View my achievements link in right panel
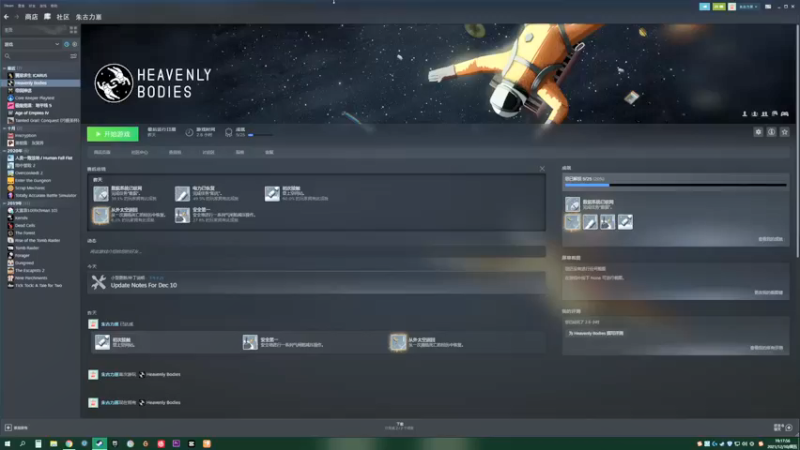This screenshot has width=800, height=450. pyautogui.click(x=770, y=239)
